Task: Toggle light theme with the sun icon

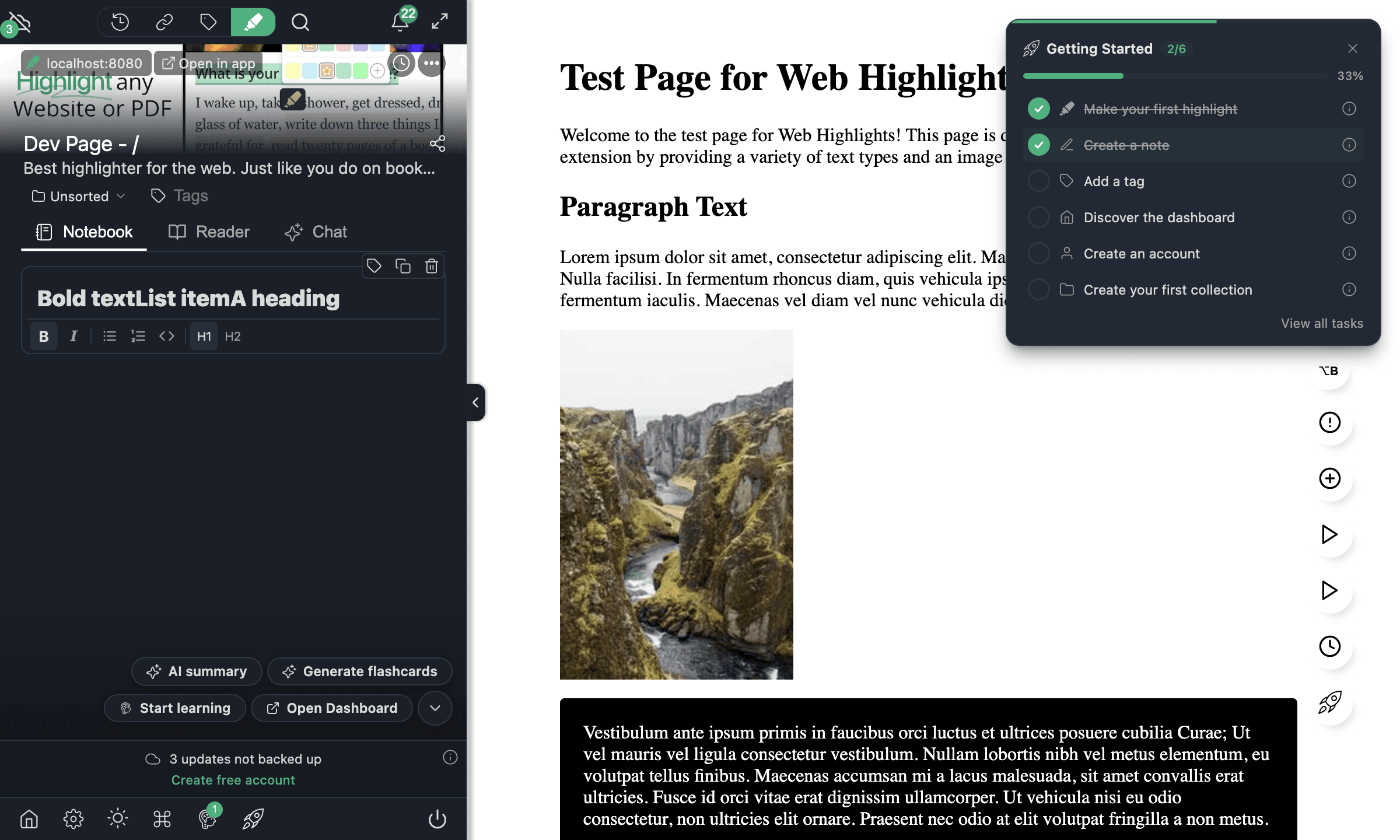Action: 118,818
